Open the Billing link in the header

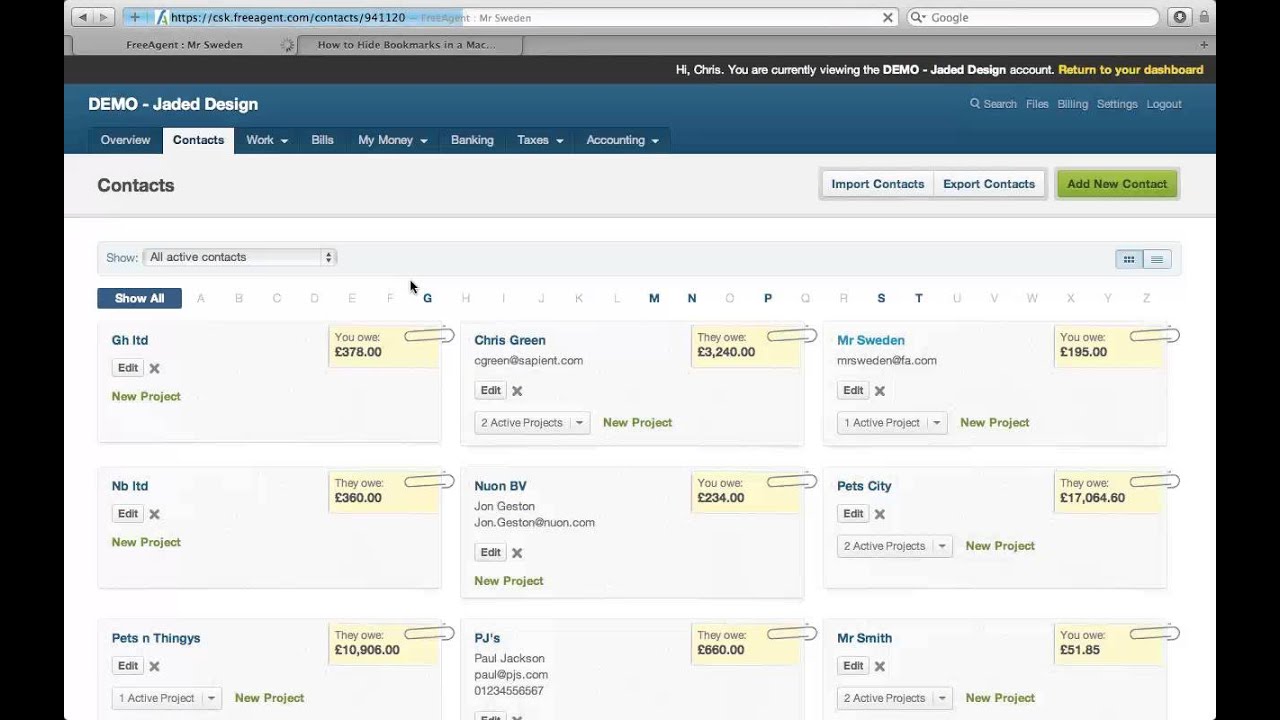pyautogui.click(x=1072, y=104)
